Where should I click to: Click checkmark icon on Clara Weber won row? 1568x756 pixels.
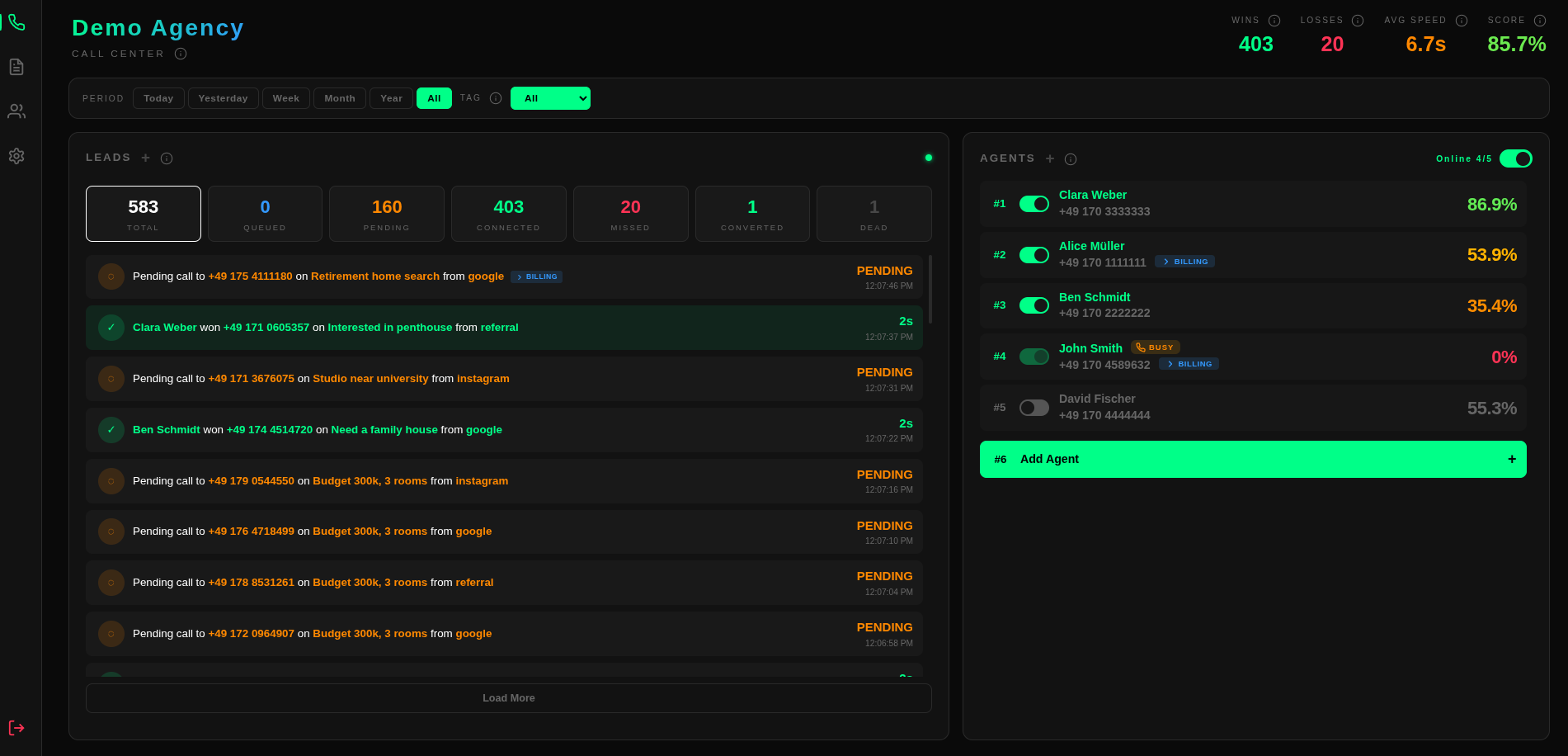pos(111,328)
